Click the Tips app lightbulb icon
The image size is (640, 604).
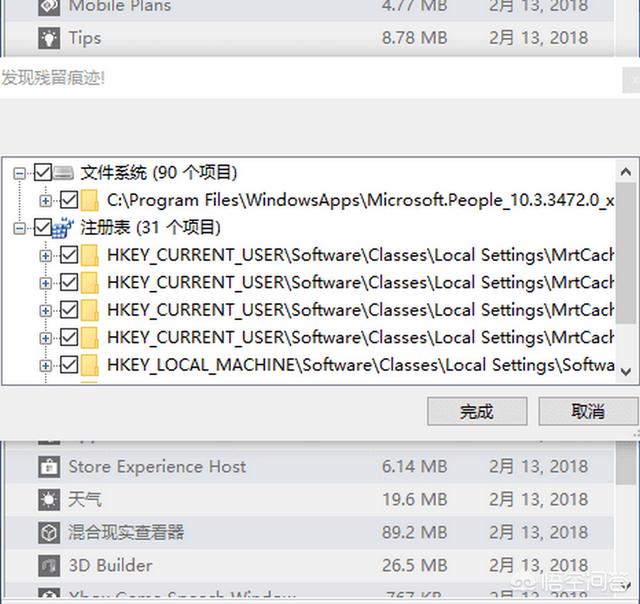tap(49, 38)
